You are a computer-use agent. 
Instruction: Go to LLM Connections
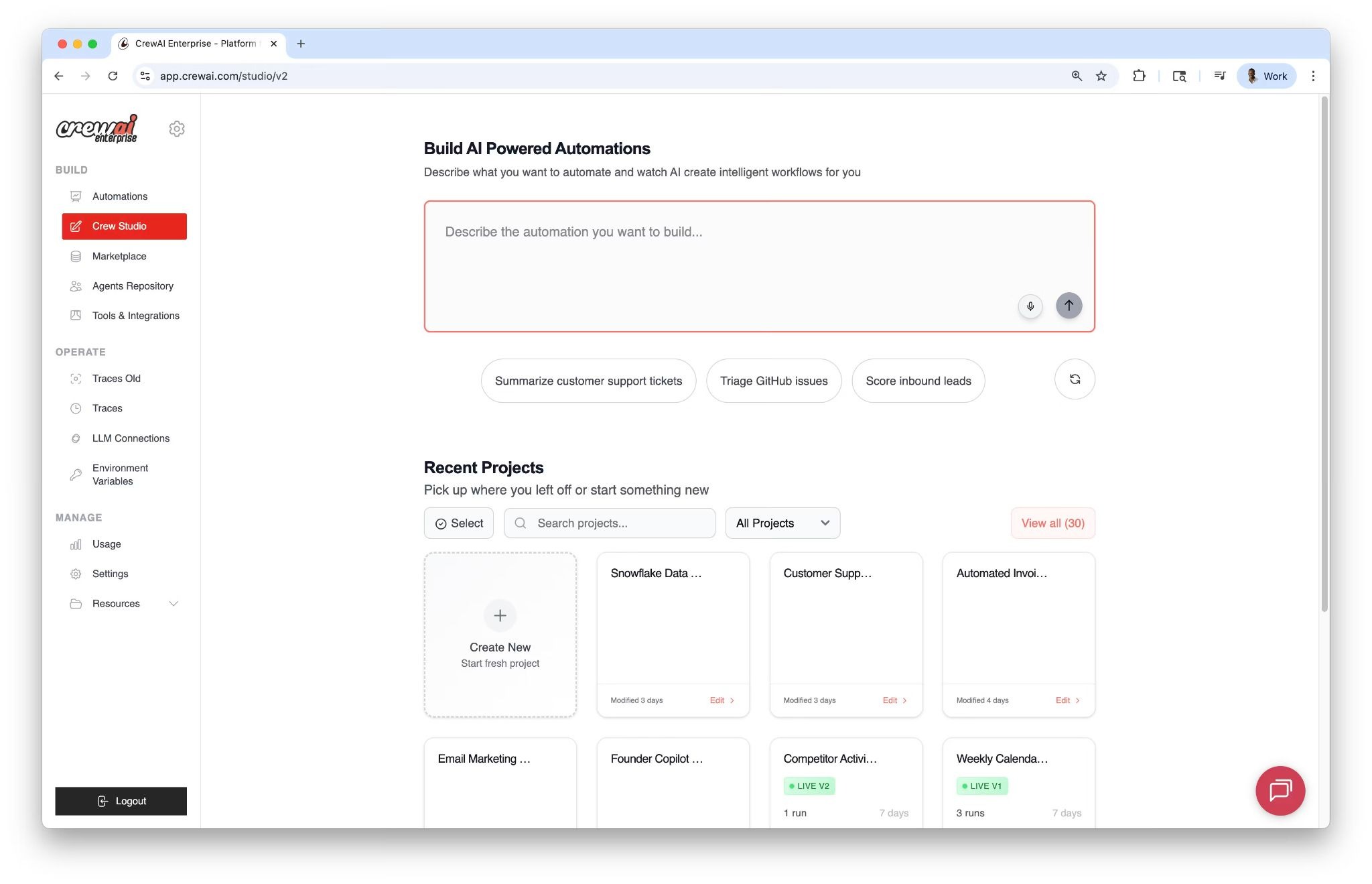(x=125, y=438)
